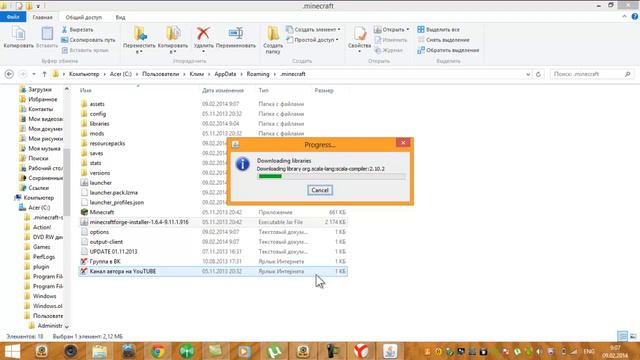Screen dimensions: 640x360
Task: Select Компьютер in the navigation pane
Action: pyautogui.click(x=38, y=198)
